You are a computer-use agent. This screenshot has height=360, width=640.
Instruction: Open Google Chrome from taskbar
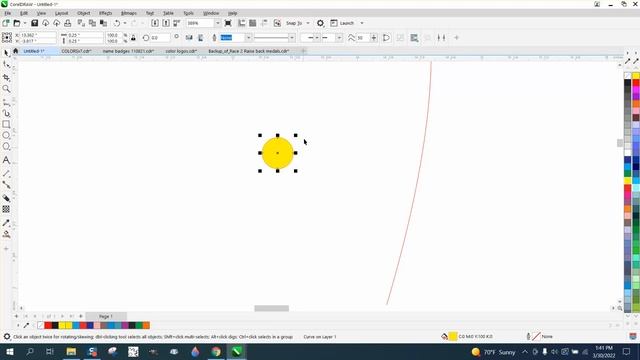click(216, 351)
